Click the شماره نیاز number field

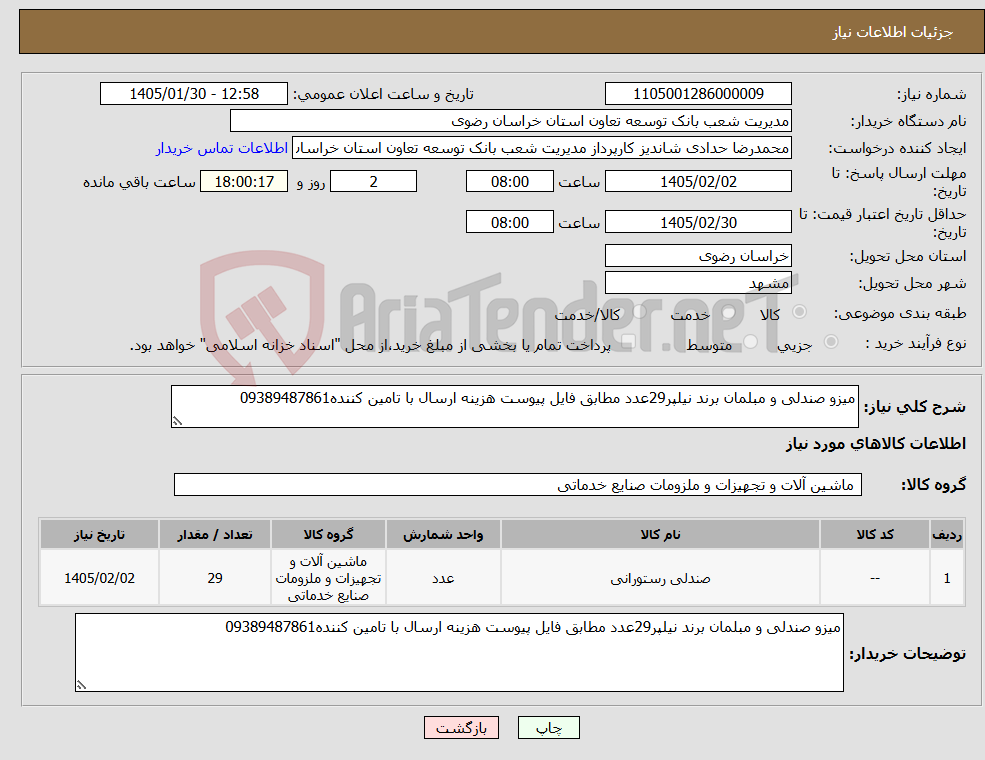(x=698, y=94)
